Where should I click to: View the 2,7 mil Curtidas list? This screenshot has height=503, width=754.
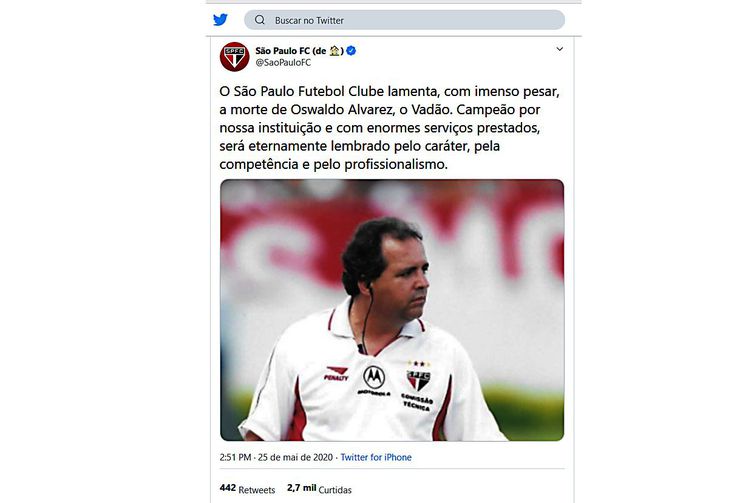319,489
